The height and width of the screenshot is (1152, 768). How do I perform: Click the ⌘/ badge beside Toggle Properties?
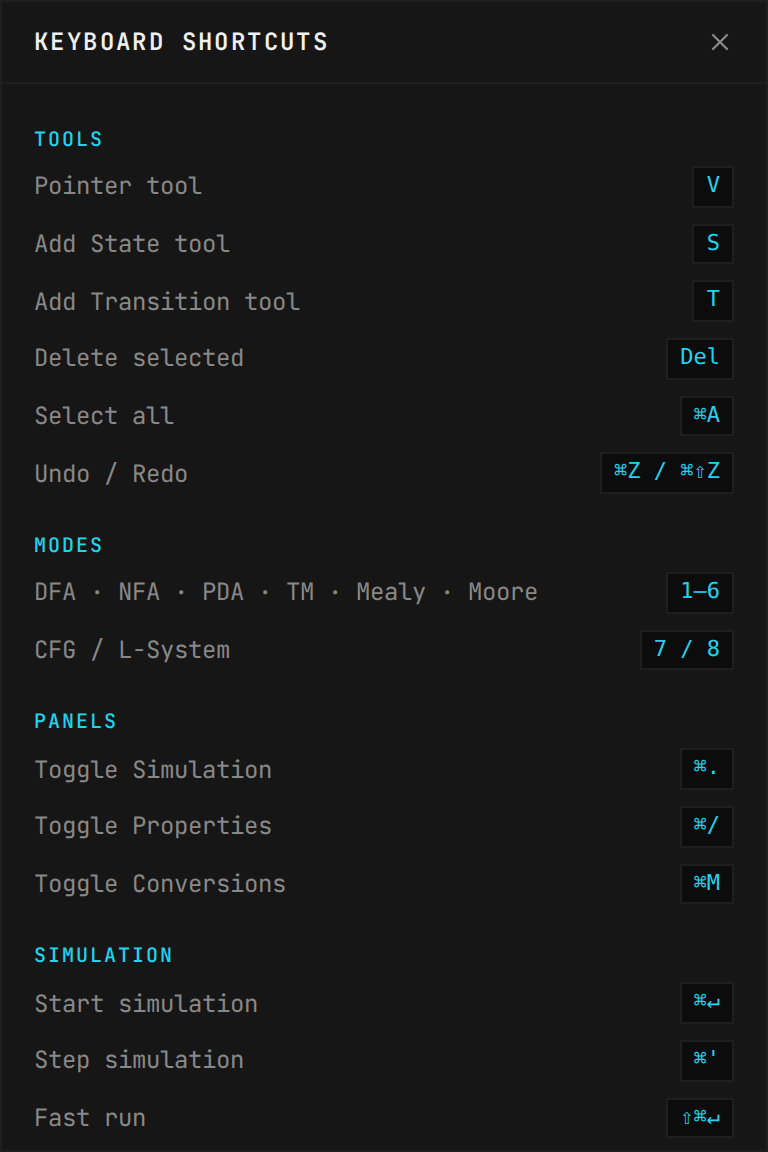tap(707, 826)
